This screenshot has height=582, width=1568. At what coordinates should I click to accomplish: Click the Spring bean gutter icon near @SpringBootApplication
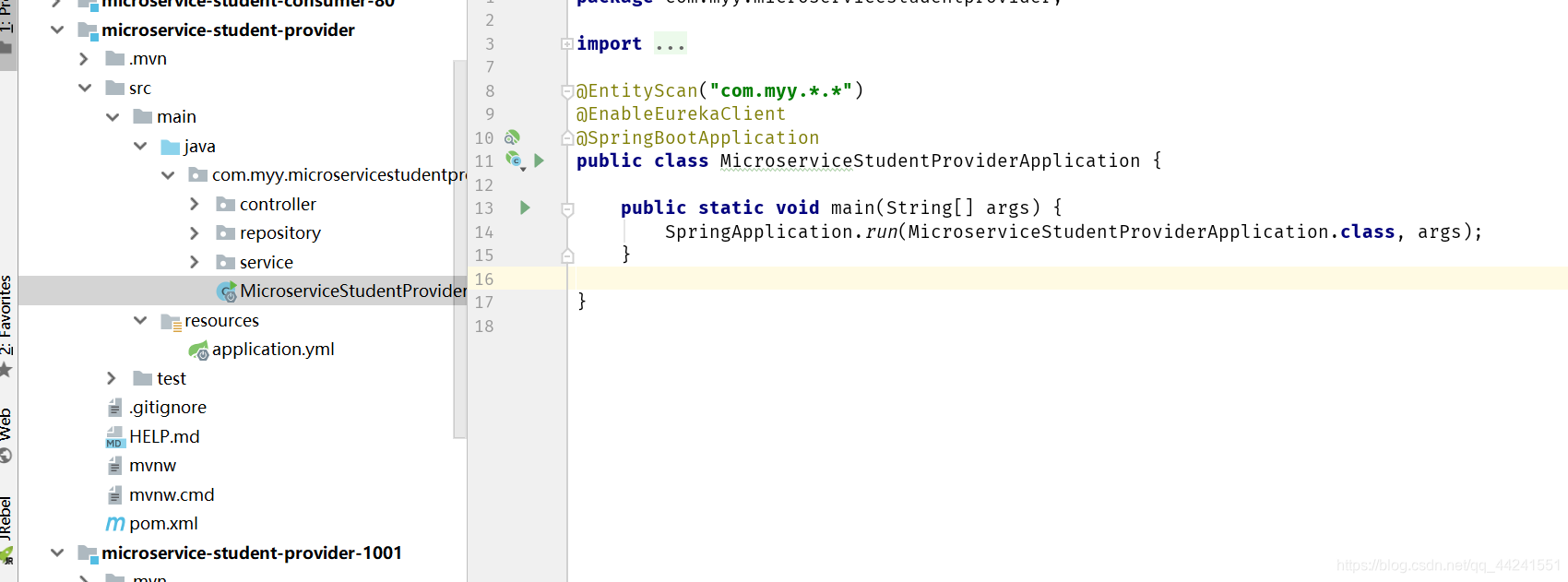[x=512, y=137]
